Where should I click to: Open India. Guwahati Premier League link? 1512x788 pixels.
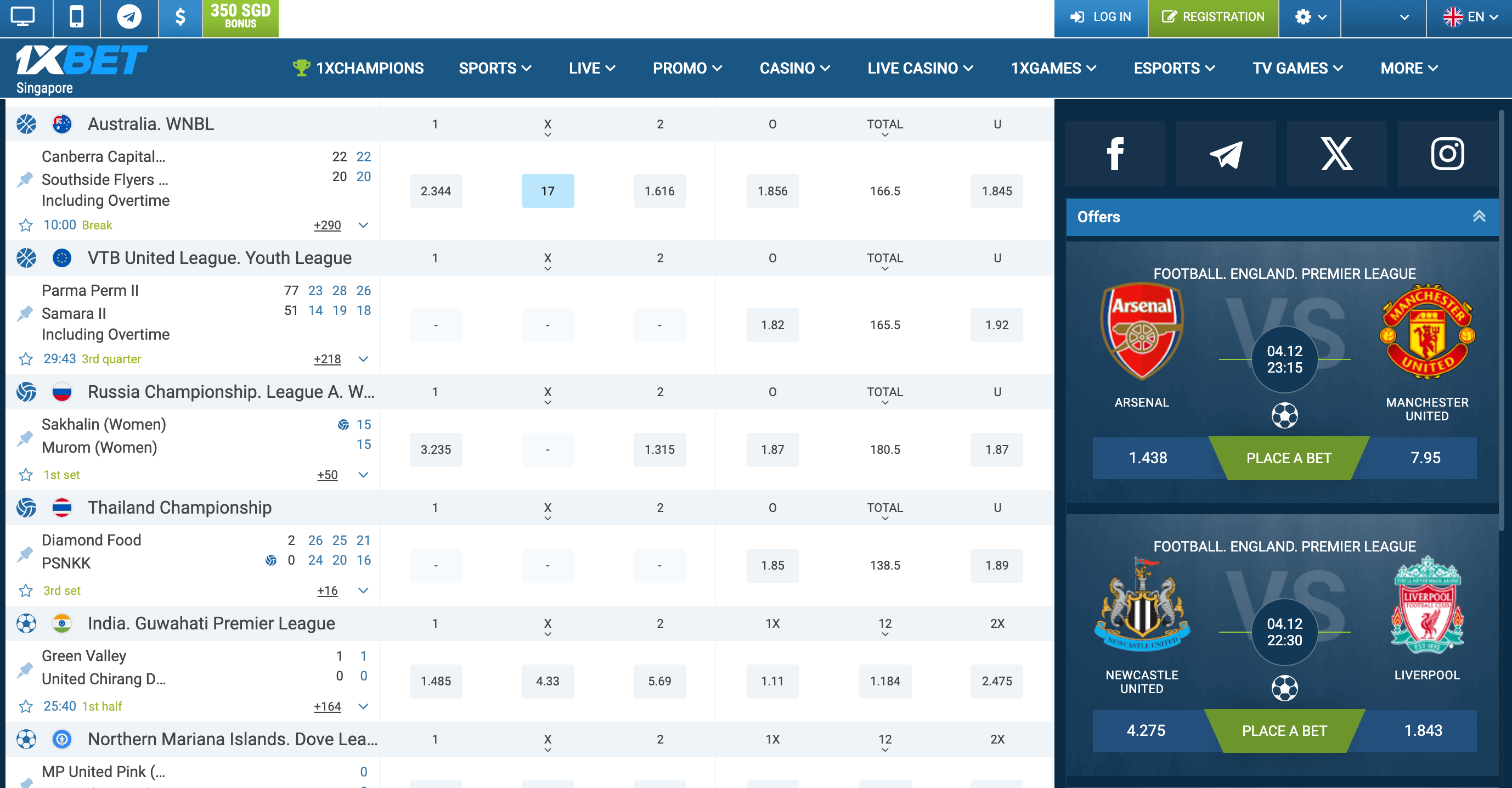[211, 623]
